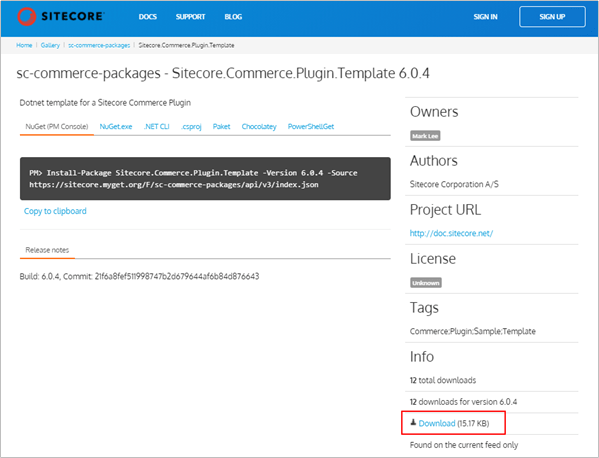Viewport: 599px width, 458px height.
Task: Click the Unknown license badge
Action: [x=426, y=283]
